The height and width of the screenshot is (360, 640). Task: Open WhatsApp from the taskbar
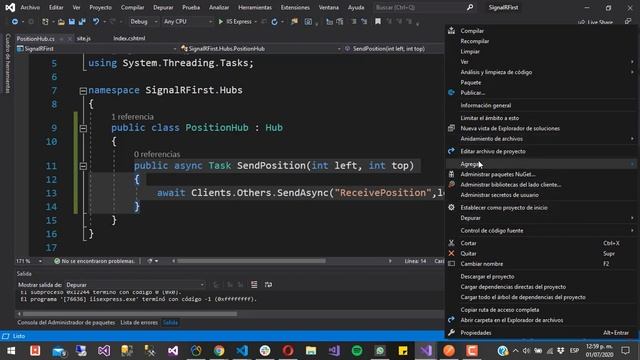click(380, 351)
